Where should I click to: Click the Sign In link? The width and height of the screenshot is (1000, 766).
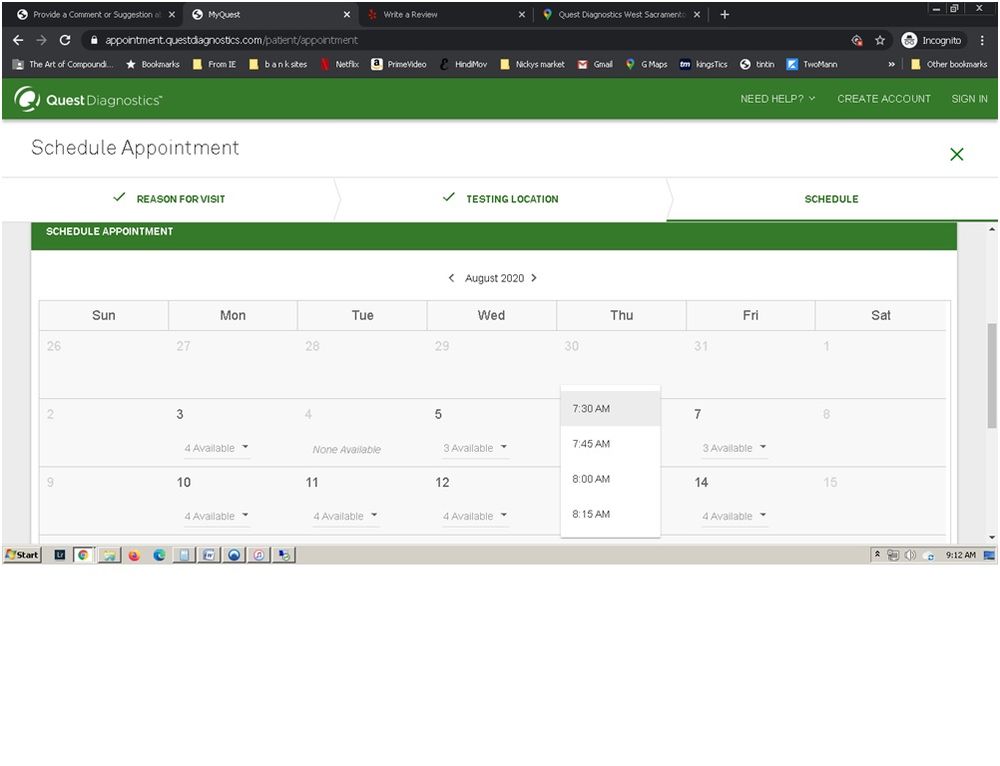[x=969, y=99]
